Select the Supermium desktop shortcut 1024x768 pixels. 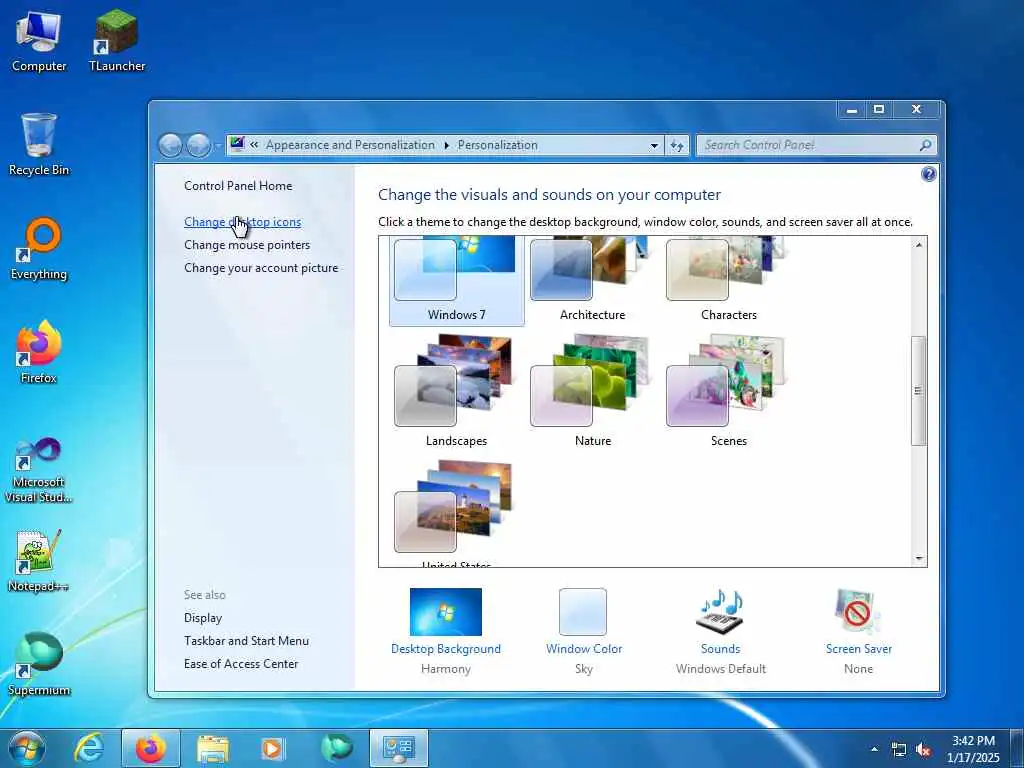coord(39,665)
